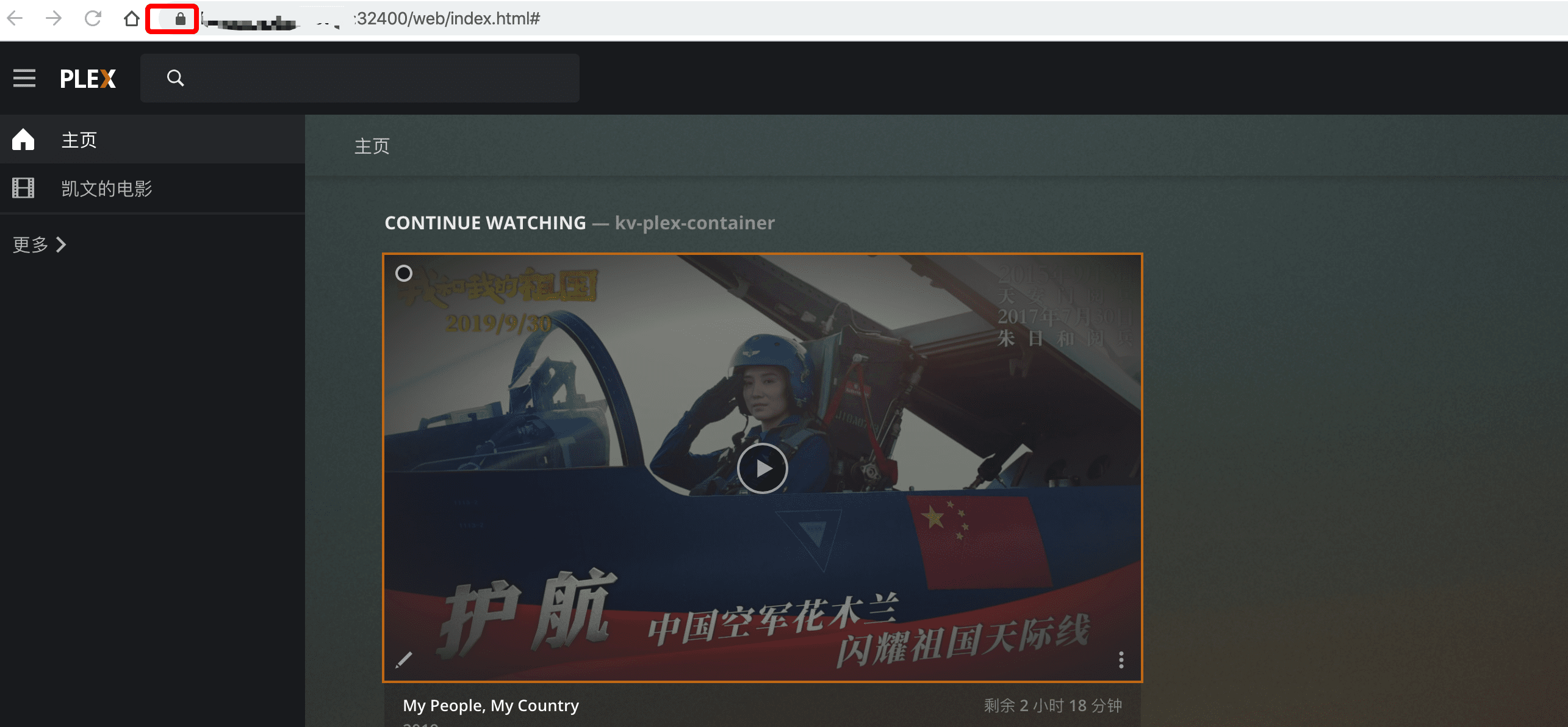Image resolution: width=1568 pixels, height=727 pixels.
Task: Toggle the Plex hamburger sidebar menu
Action: tap(24, 78)
